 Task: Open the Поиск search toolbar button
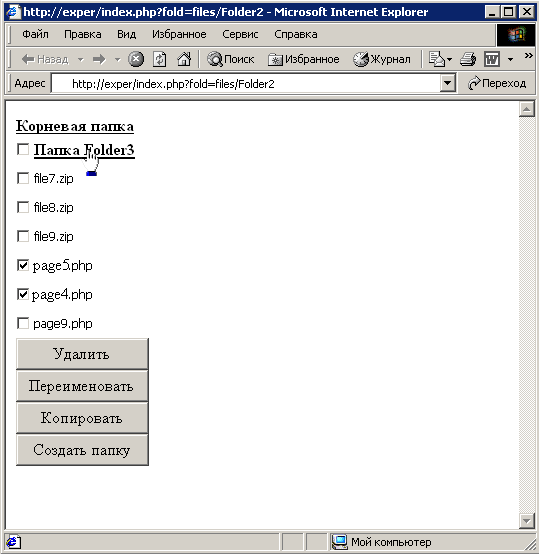(231, 59)
